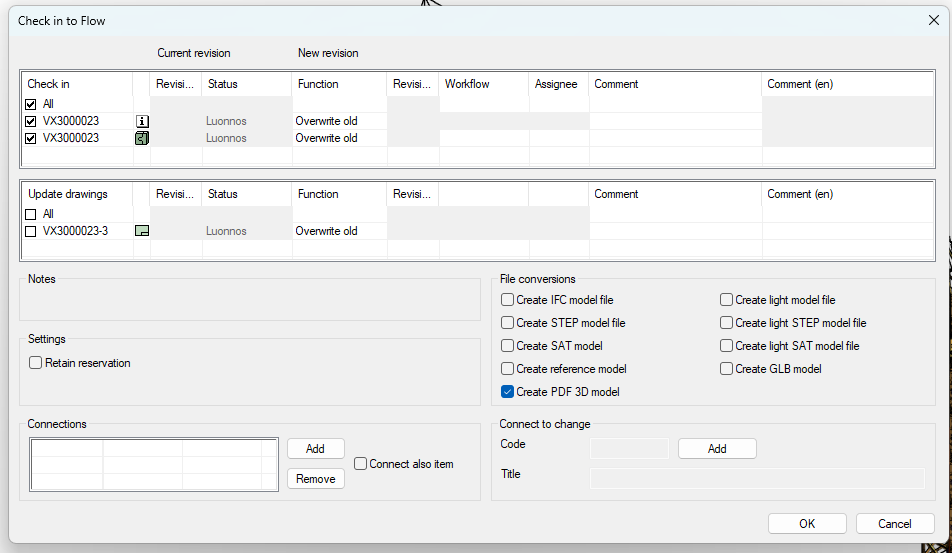Toggle Connect also item checkbox

[360, 464]
